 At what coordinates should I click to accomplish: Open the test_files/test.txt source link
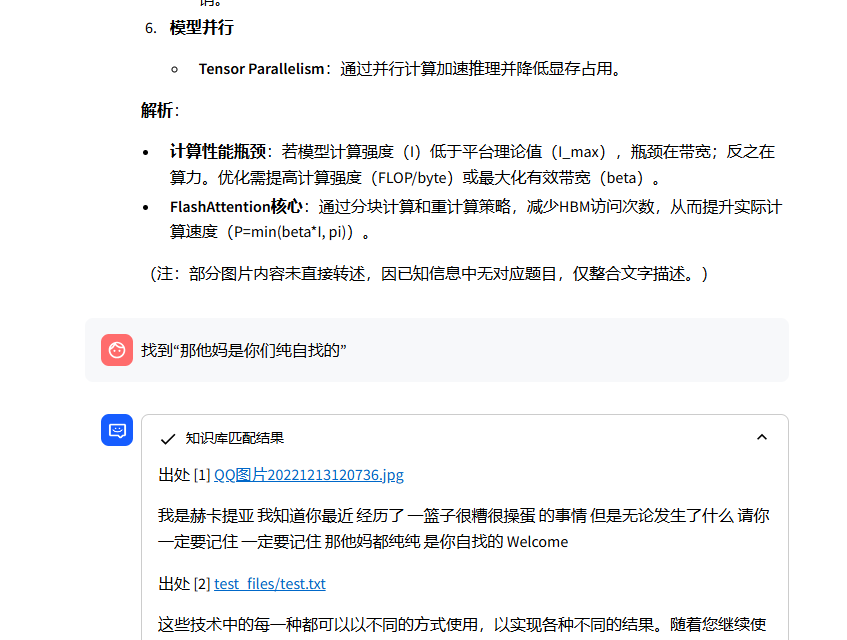[269, 584]
